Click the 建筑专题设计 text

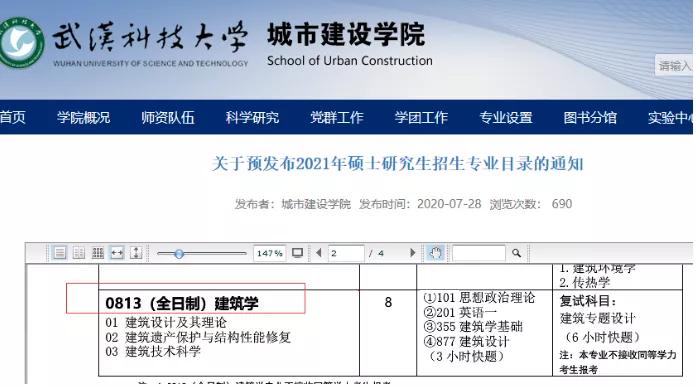click(x=598, y=318)
